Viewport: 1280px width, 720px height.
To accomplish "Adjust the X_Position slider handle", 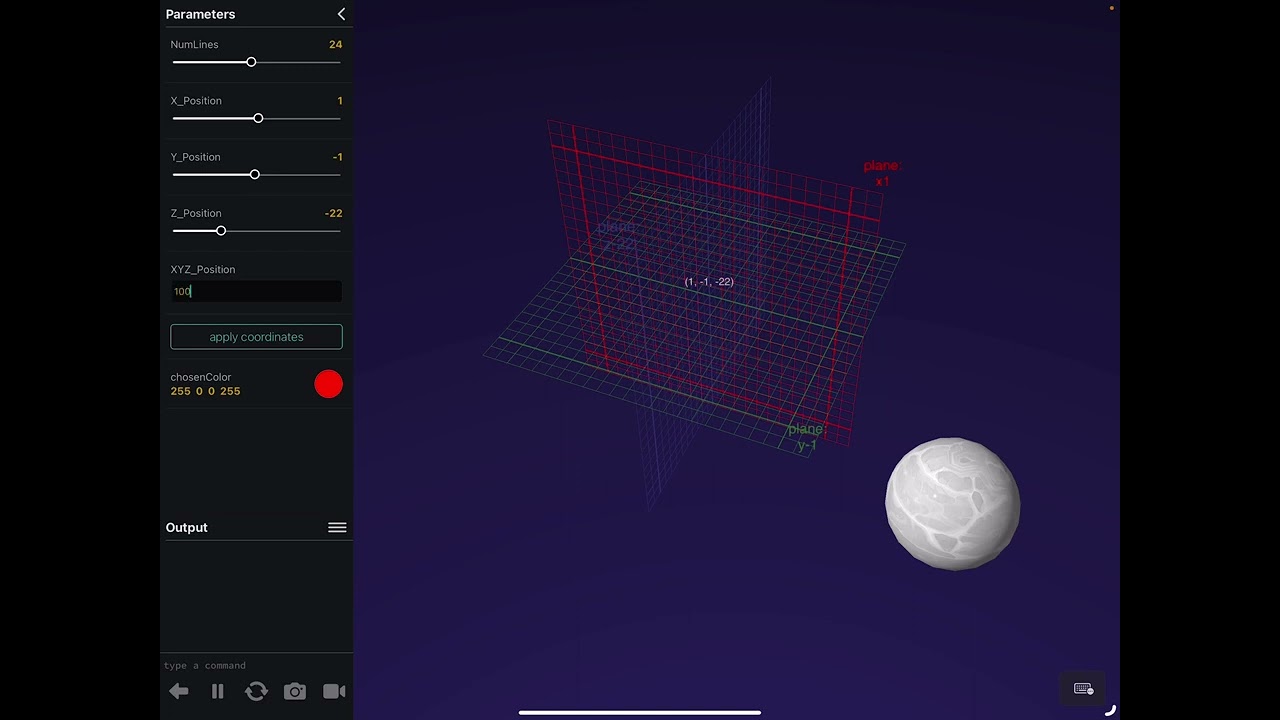I will click(258, 118).
